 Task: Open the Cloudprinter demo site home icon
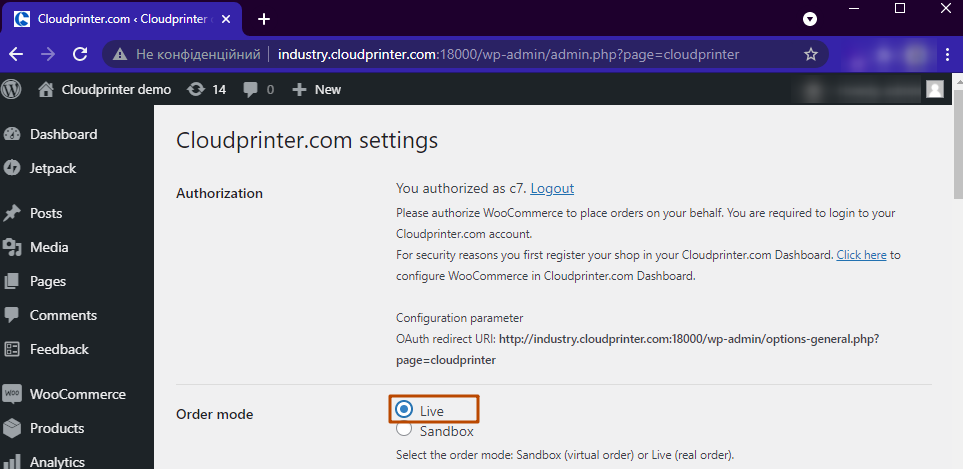point(45,90)
